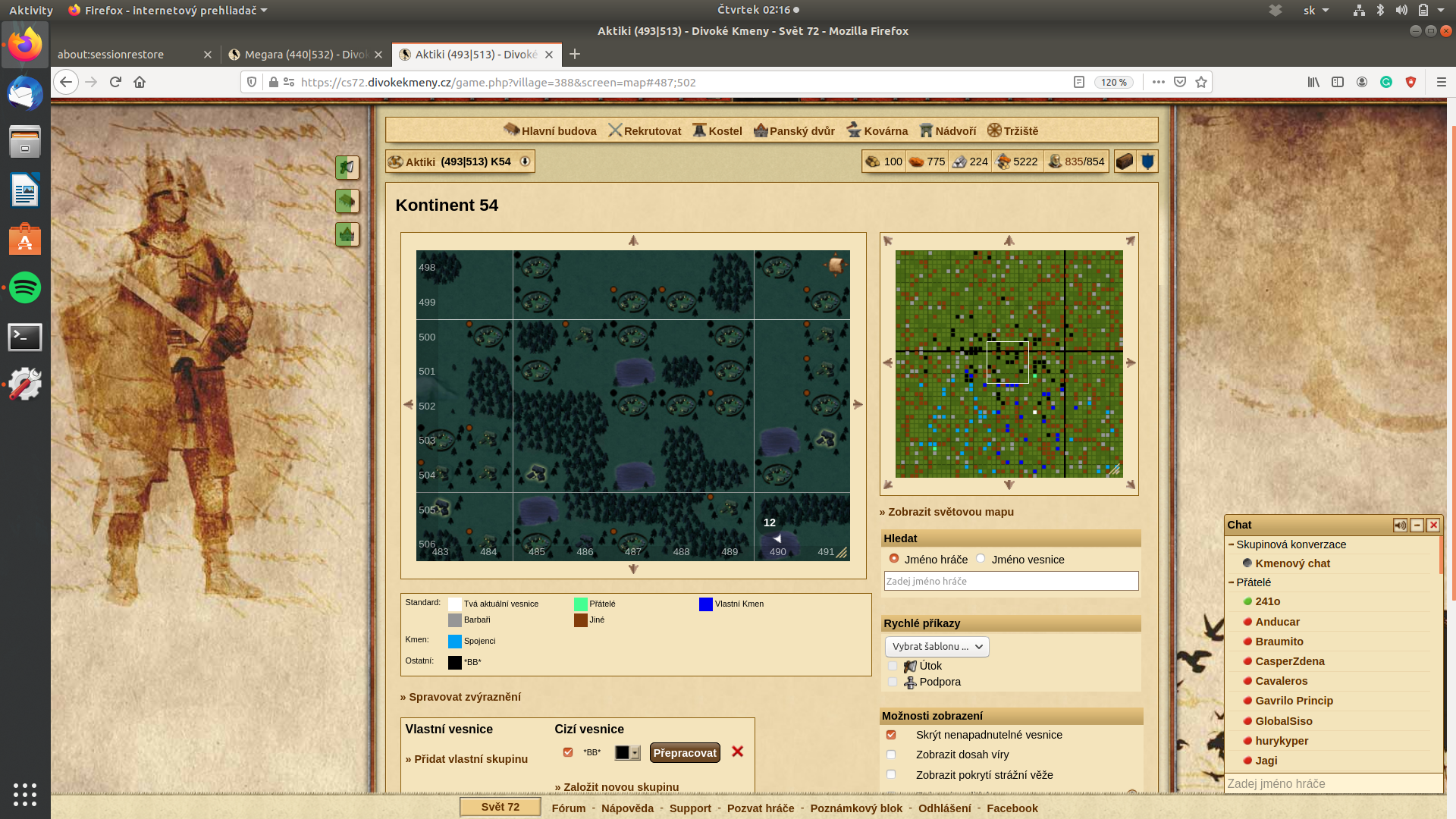Open Spravovat zvýraznění link
Image resolution: width=1456 pixels, height=819 pixels.
point(460,697)
